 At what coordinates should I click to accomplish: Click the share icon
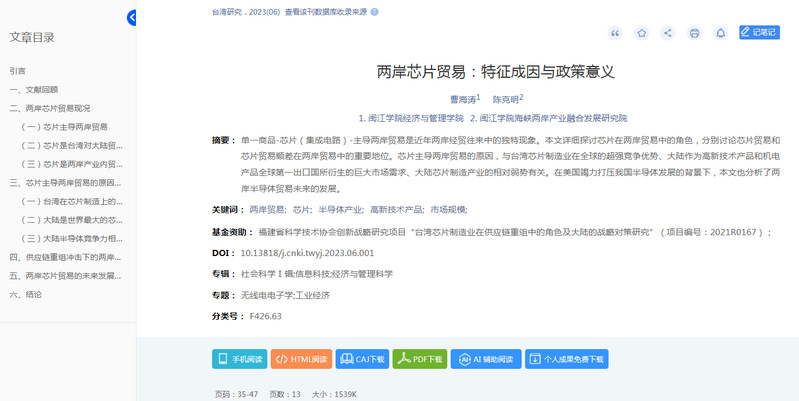668,33
